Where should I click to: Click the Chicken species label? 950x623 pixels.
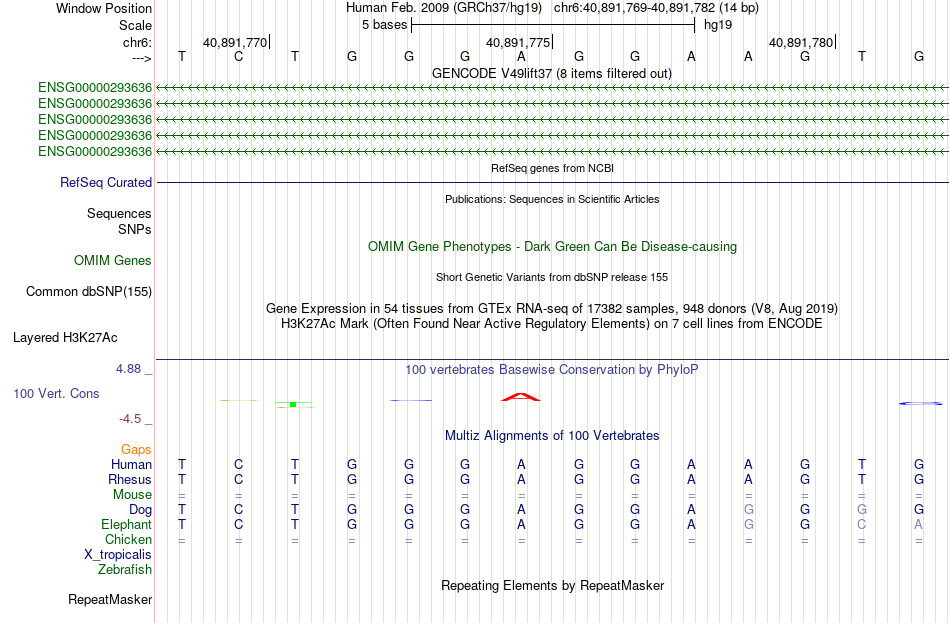pyautogui.click(x=128, y=540)
